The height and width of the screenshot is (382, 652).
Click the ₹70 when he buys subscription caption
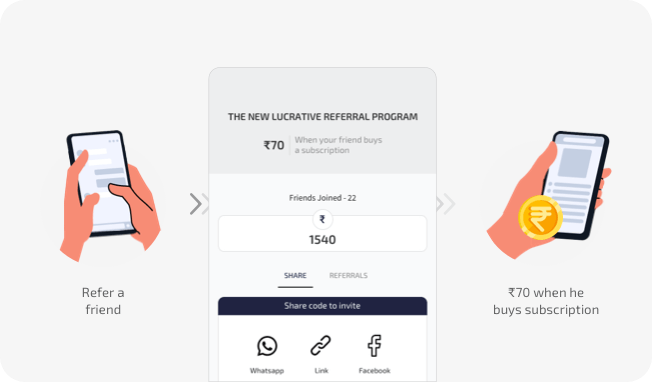point(546,301)
